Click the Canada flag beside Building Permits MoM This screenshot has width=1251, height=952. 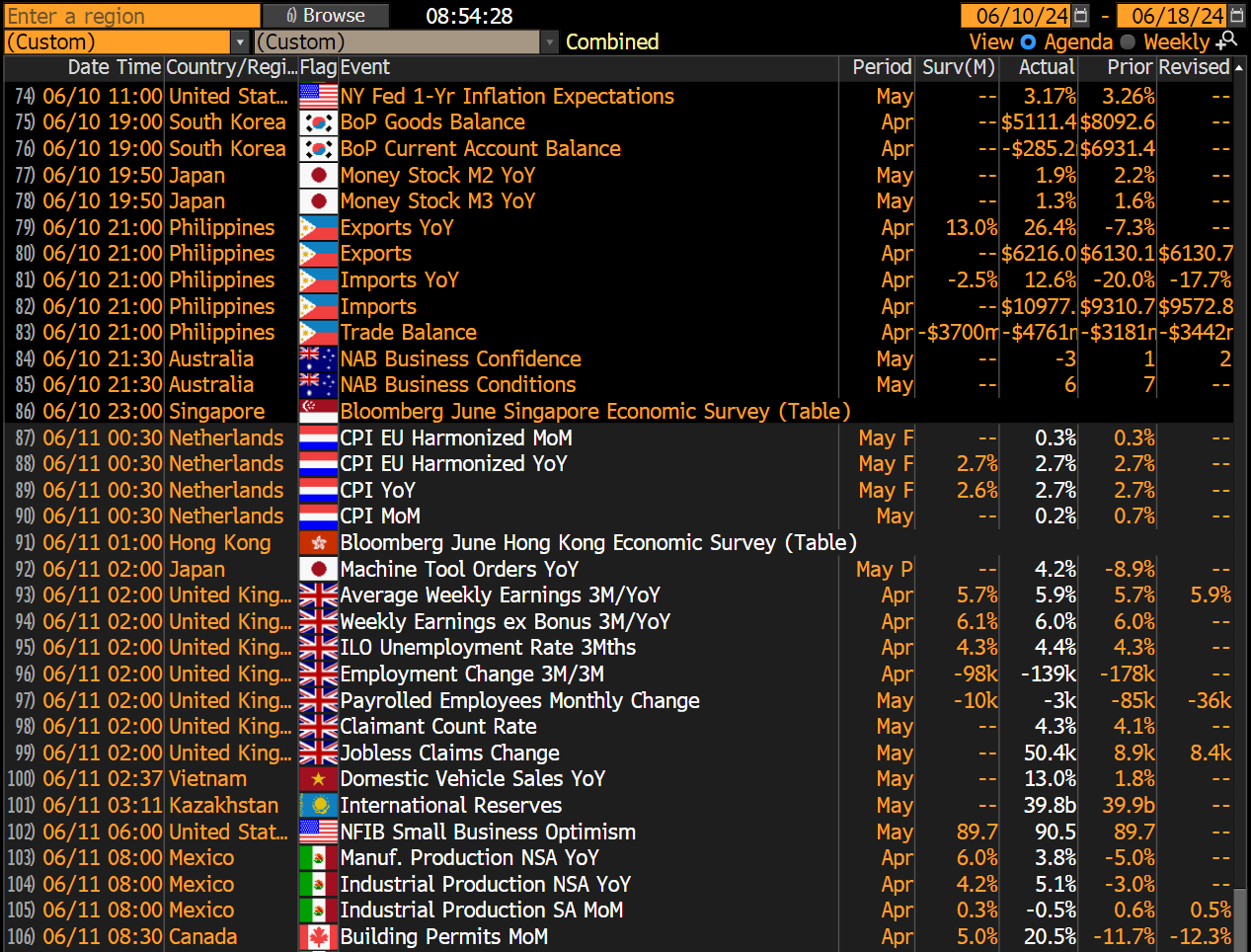tap(318, 936)
